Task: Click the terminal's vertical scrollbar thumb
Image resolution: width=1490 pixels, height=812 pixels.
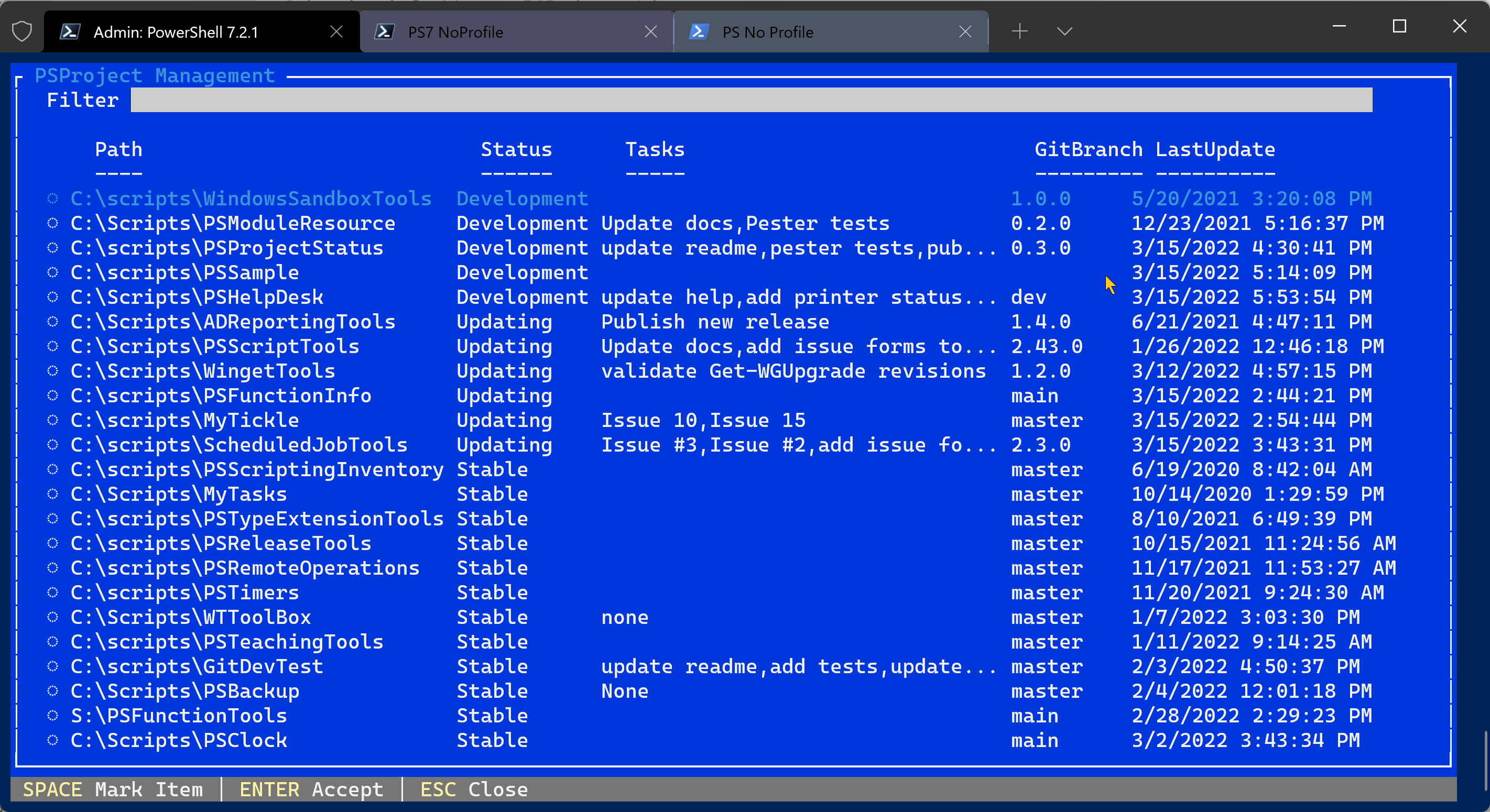Action: [x=1485, y=761]
